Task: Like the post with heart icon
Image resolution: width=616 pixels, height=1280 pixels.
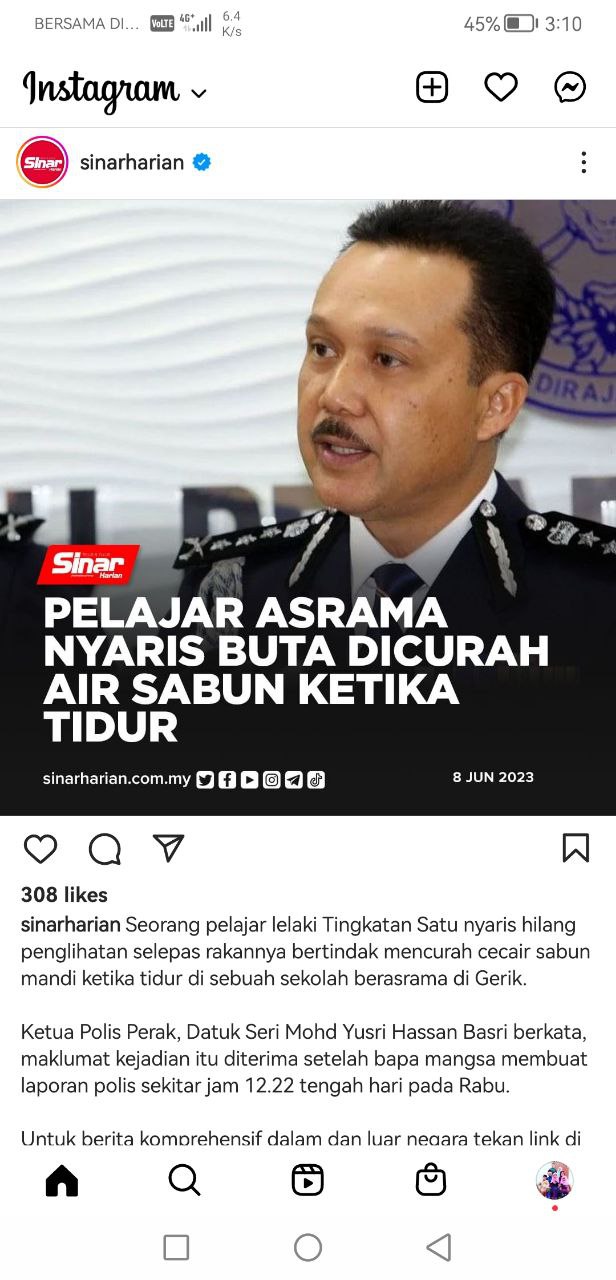Action: click(x=40, y=848)
